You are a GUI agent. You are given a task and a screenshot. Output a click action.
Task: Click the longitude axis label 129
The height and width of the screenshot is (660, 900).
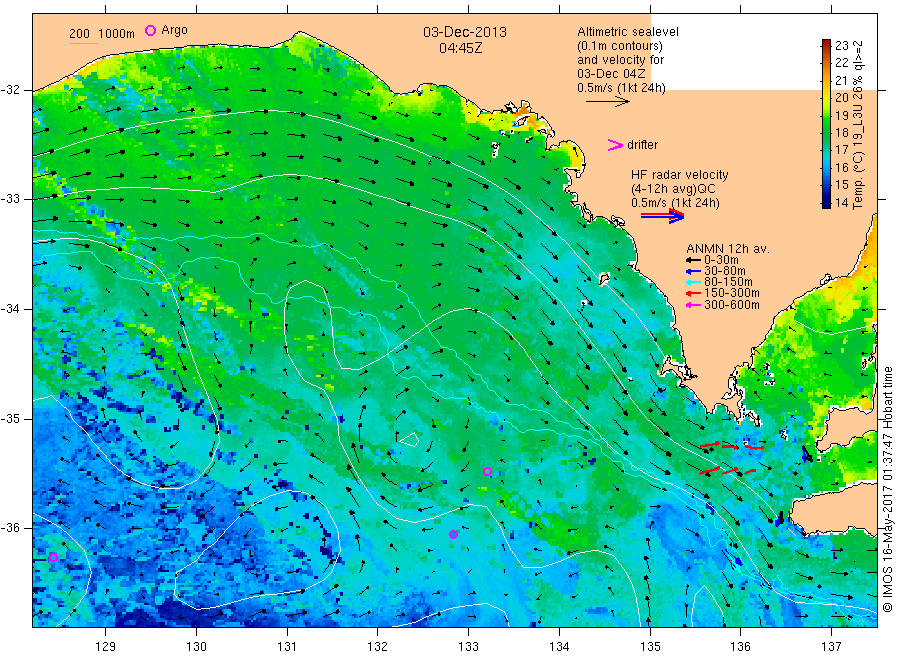pyautogui.click(x=106, y=647)
